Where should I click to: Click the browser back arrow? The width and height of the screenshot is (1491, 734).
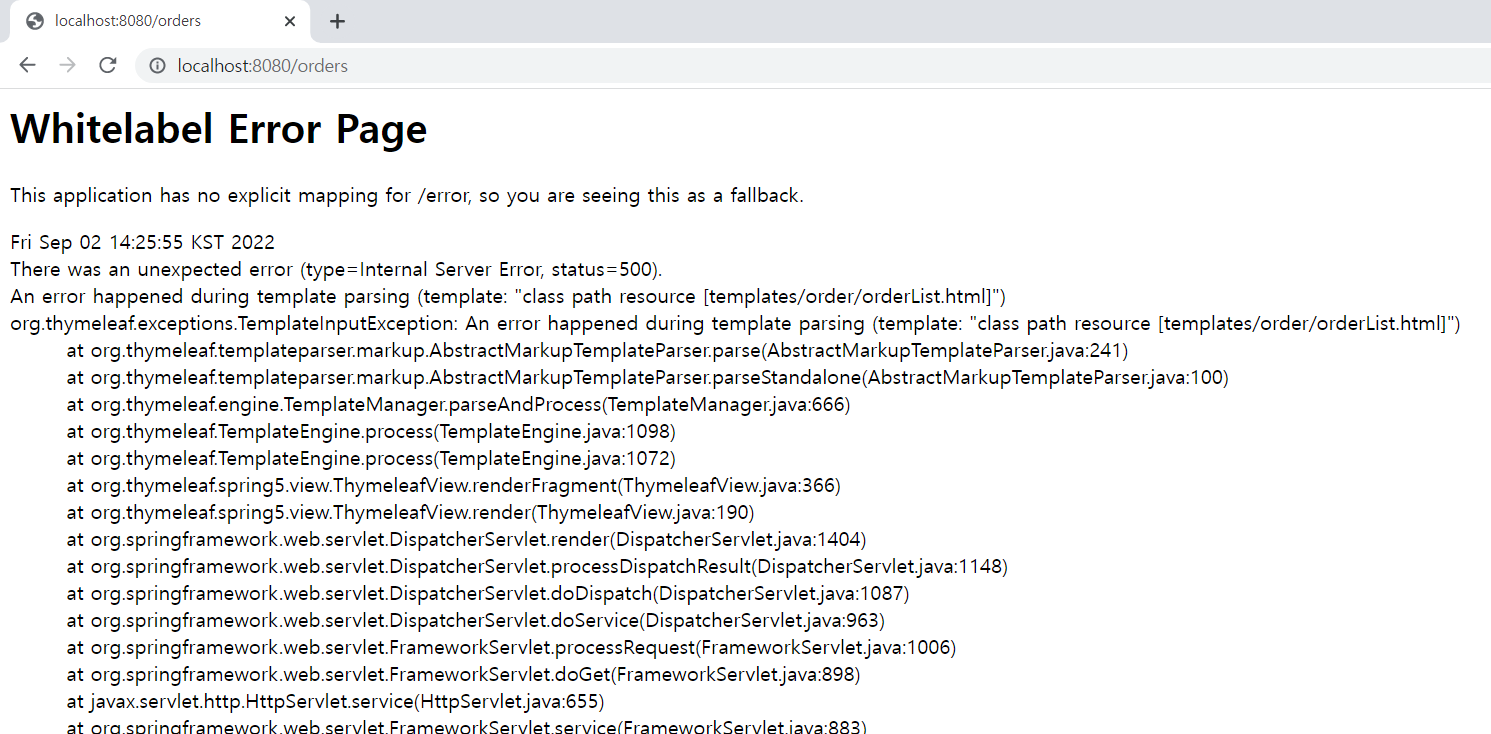(27, 65)
